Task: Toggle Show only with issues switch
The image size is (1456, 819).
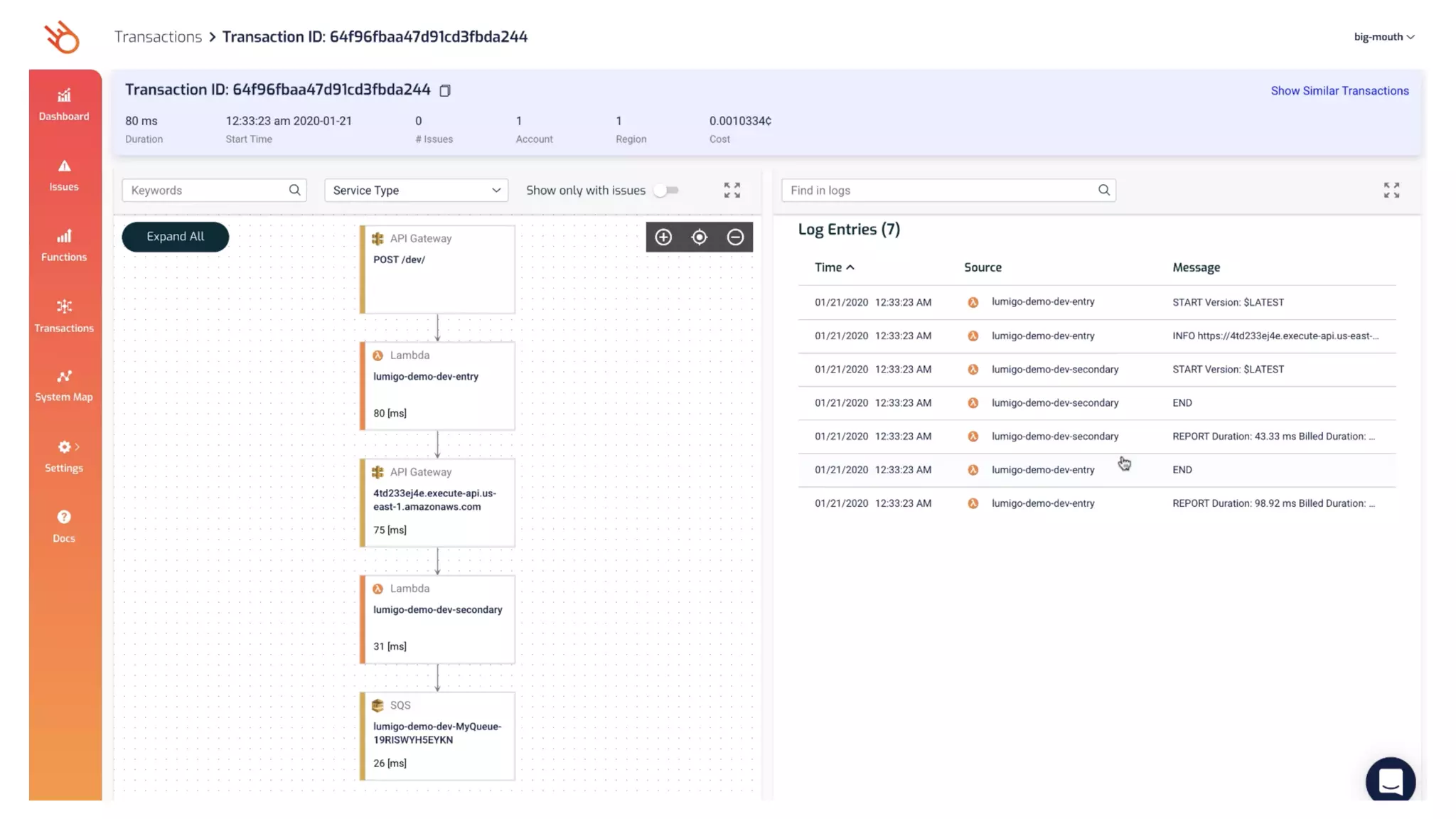Action: pyautogui.click(x=666, y=190)
